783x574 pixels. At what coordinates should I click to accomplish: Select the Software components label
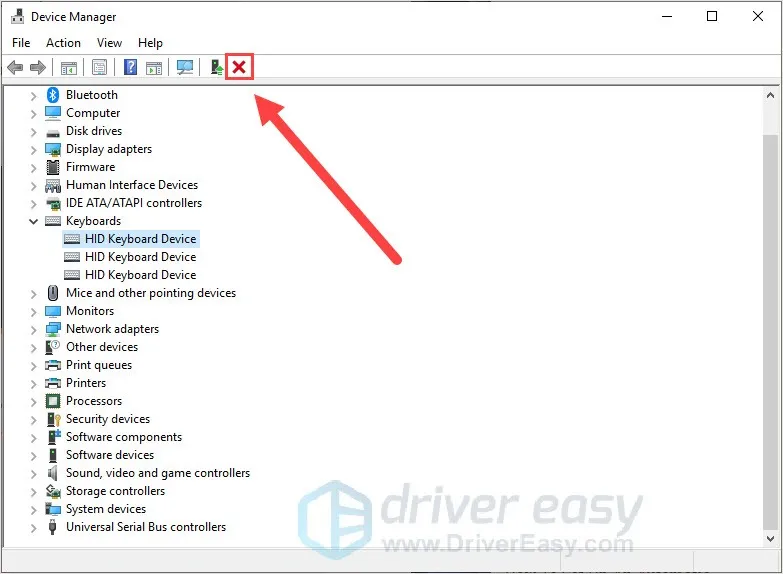[124, 437]
